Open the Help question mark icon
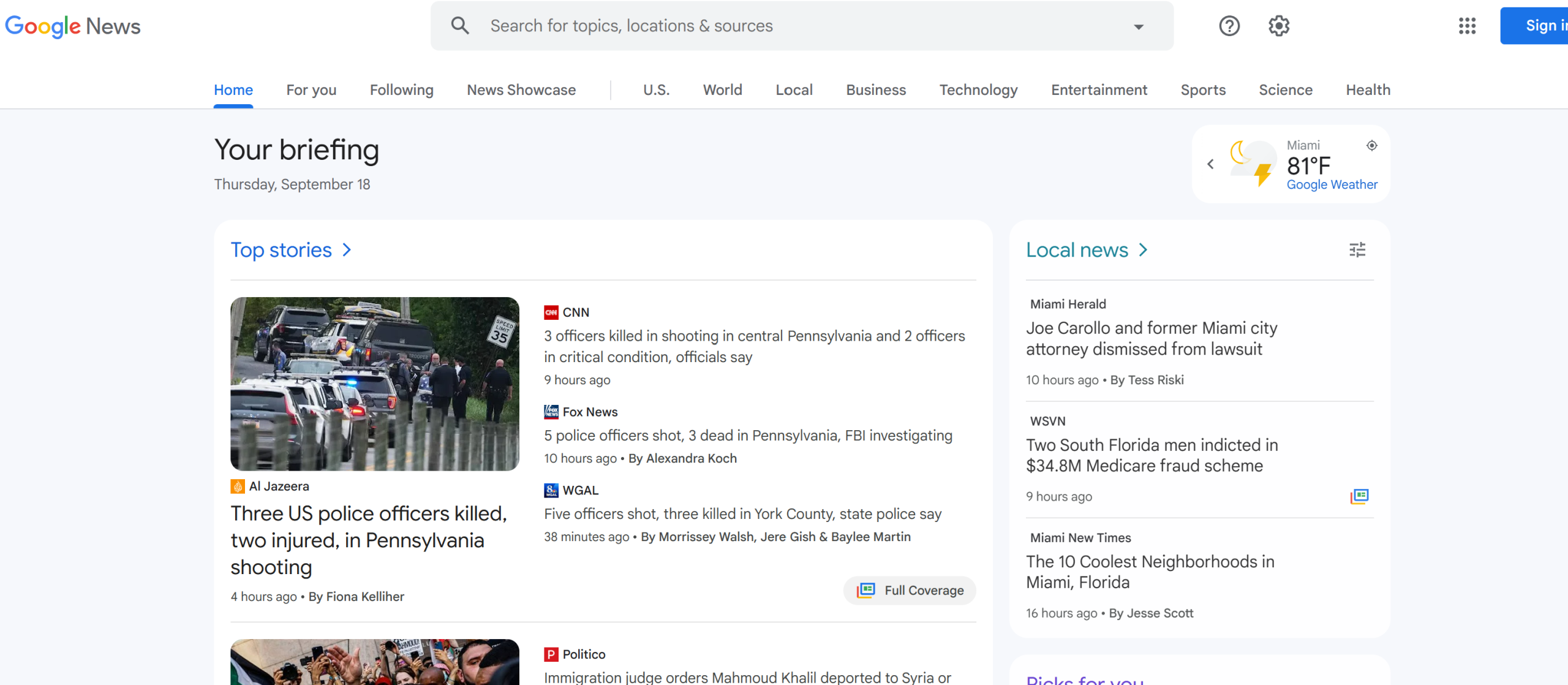 tap(1229, 26)
